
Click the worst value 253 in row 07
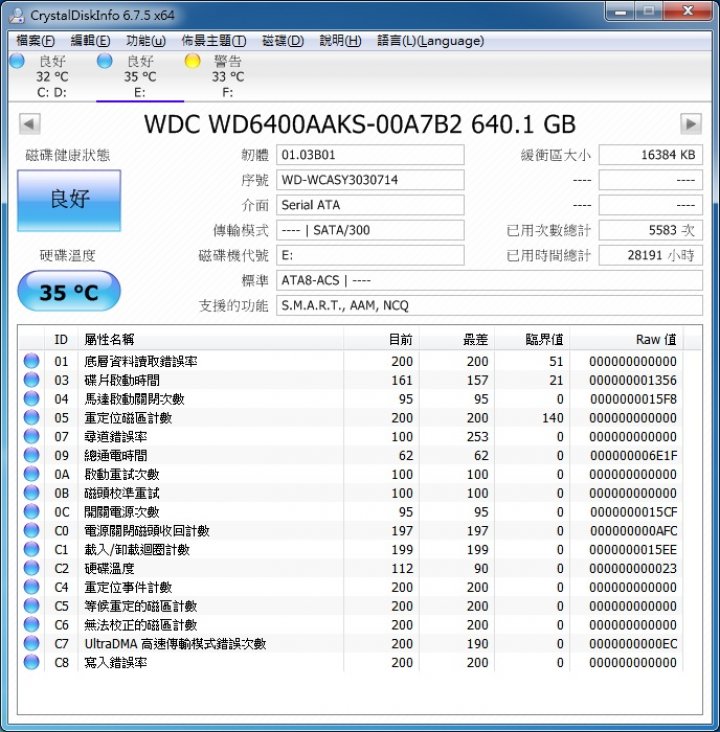coord(478,437)
